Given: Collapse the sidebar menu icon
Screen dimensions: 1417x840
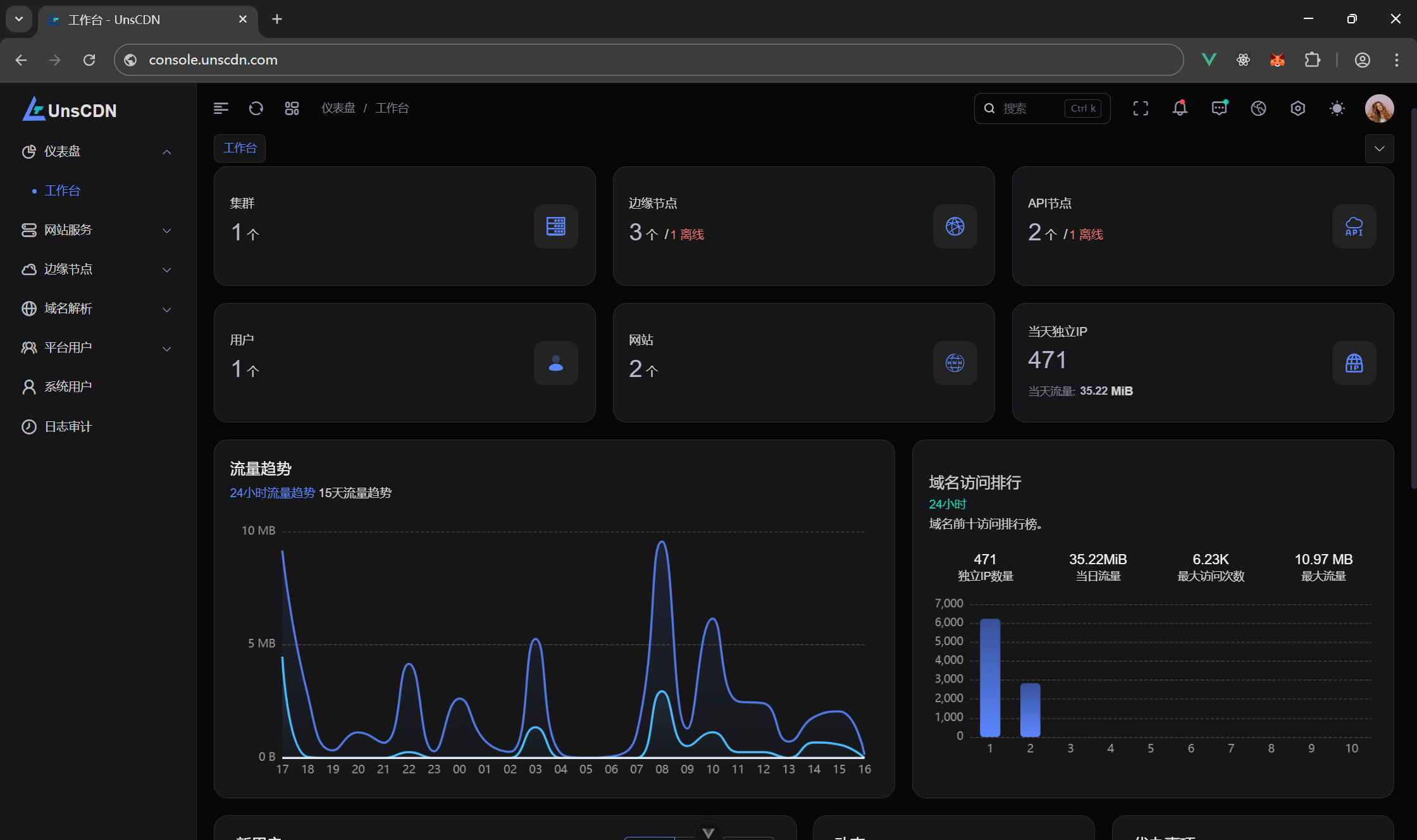Looking at the screenshot, I should pos(221,108).
